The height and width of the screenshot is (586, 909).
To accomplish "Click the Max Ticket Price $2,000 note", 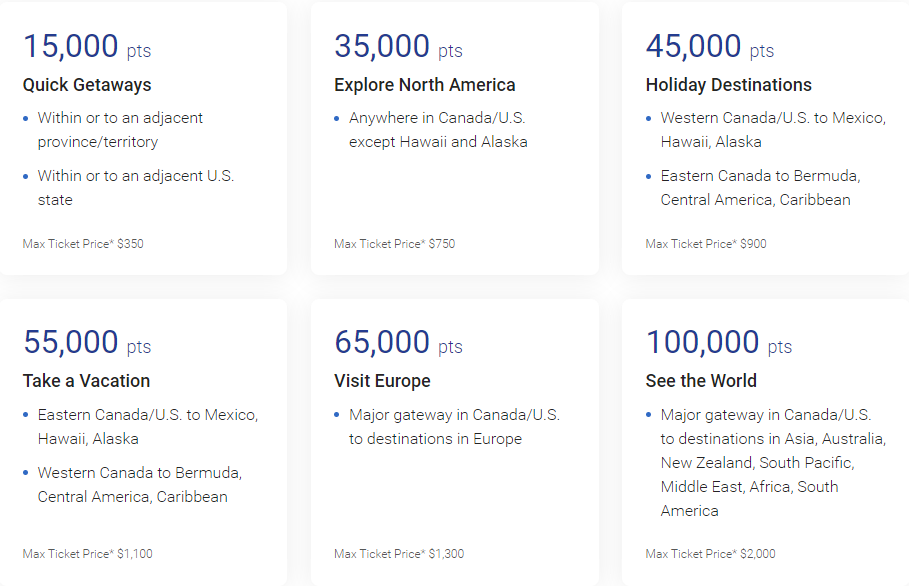I will tap(710, 554).
